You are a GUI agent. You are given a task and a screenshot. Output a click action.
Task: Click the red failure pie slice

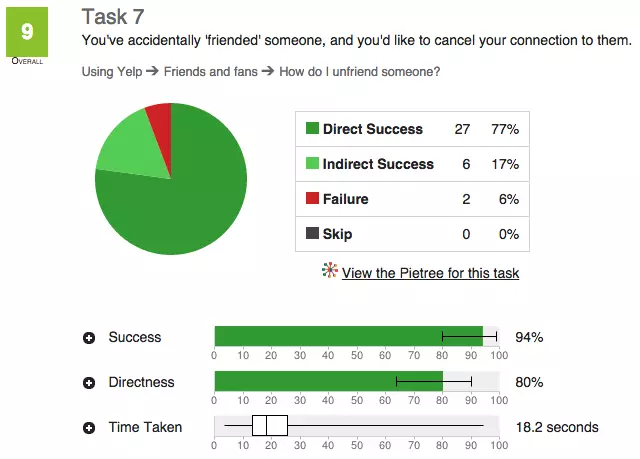pos(160,117)
